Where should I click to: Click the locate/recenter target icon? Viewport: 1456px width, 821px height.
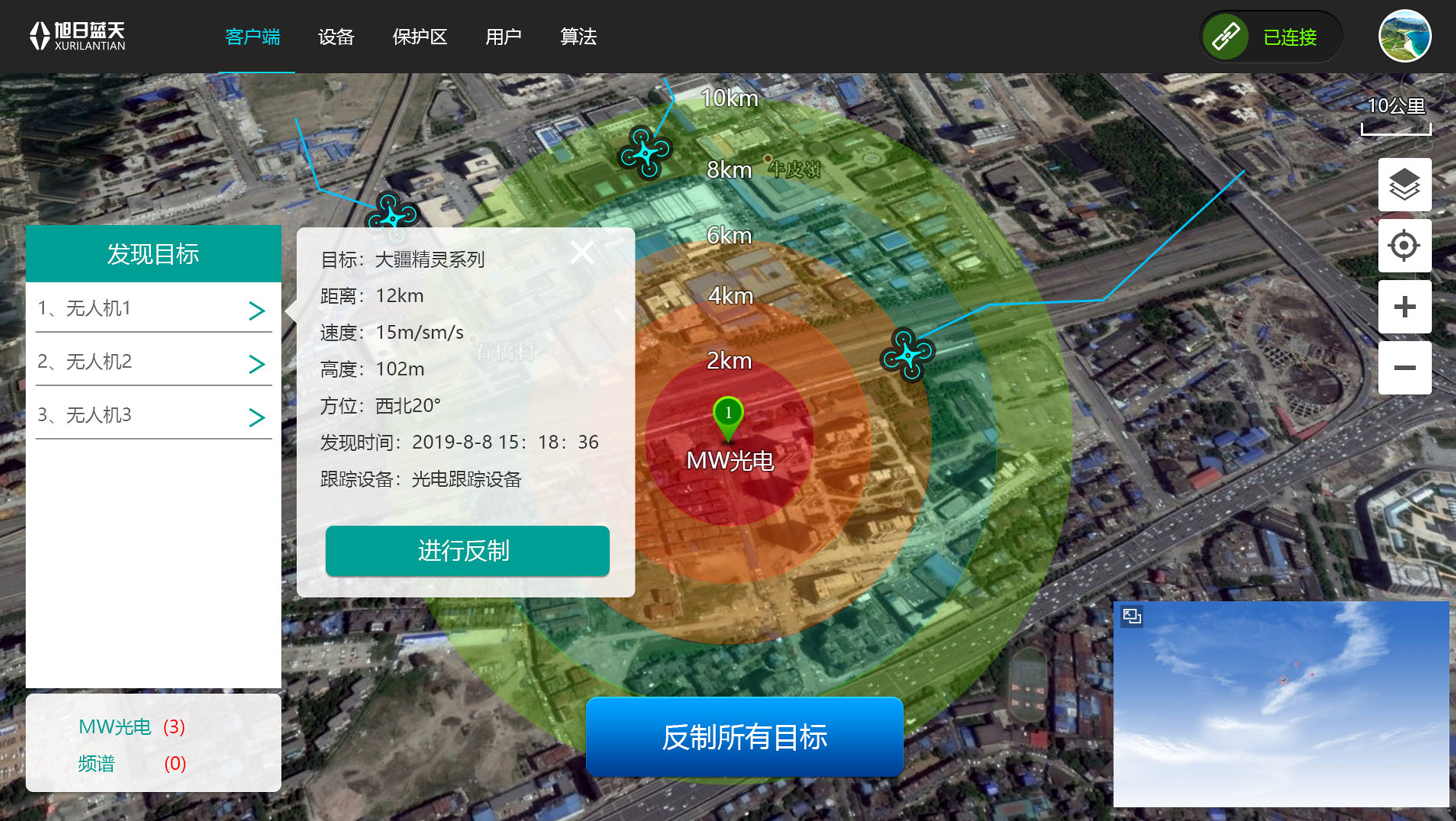click(x=1404, y=246)
